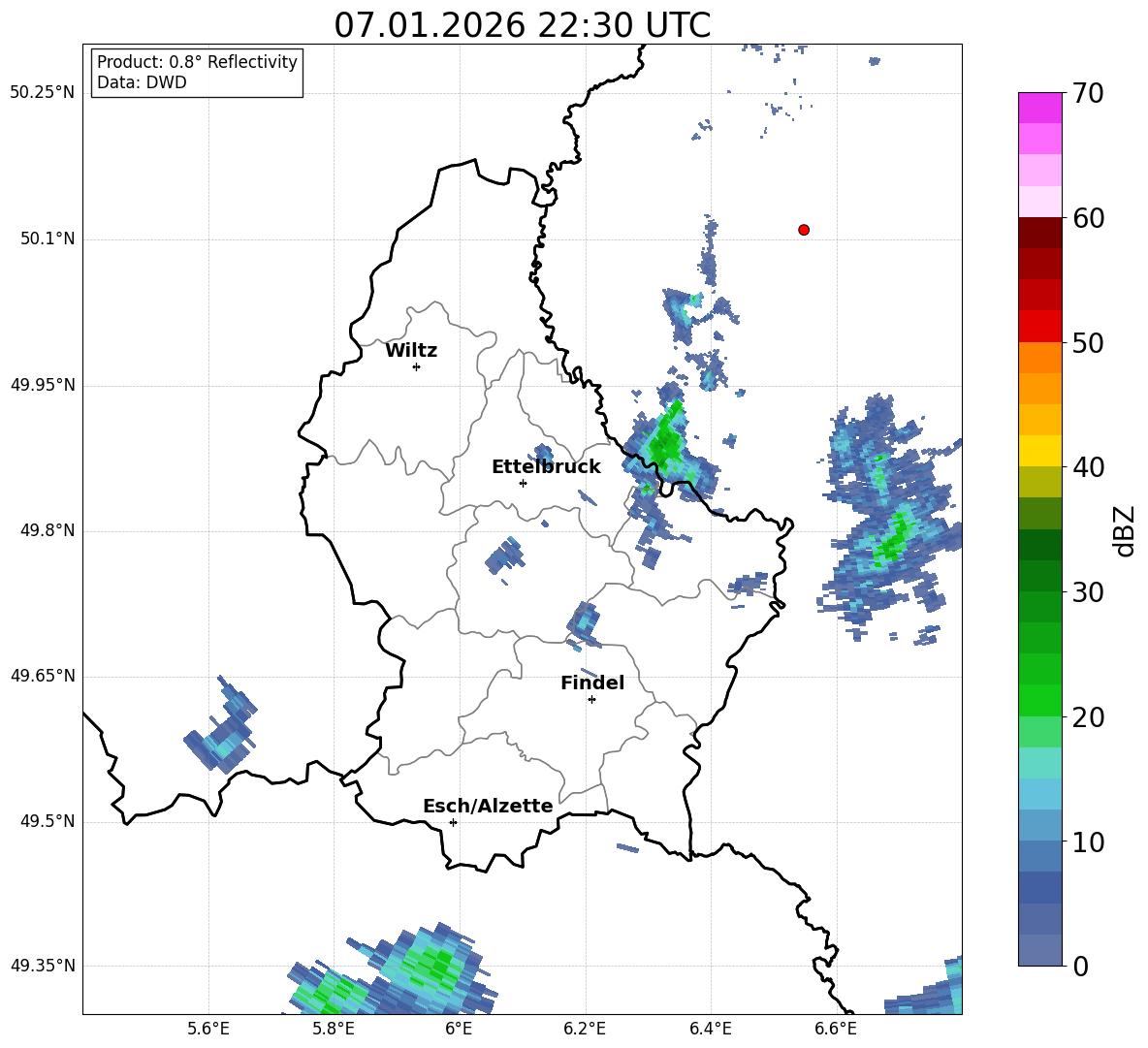
Task: Click the Product: 0.8° Reflectivity label
Action: click(x=197, y=62)
